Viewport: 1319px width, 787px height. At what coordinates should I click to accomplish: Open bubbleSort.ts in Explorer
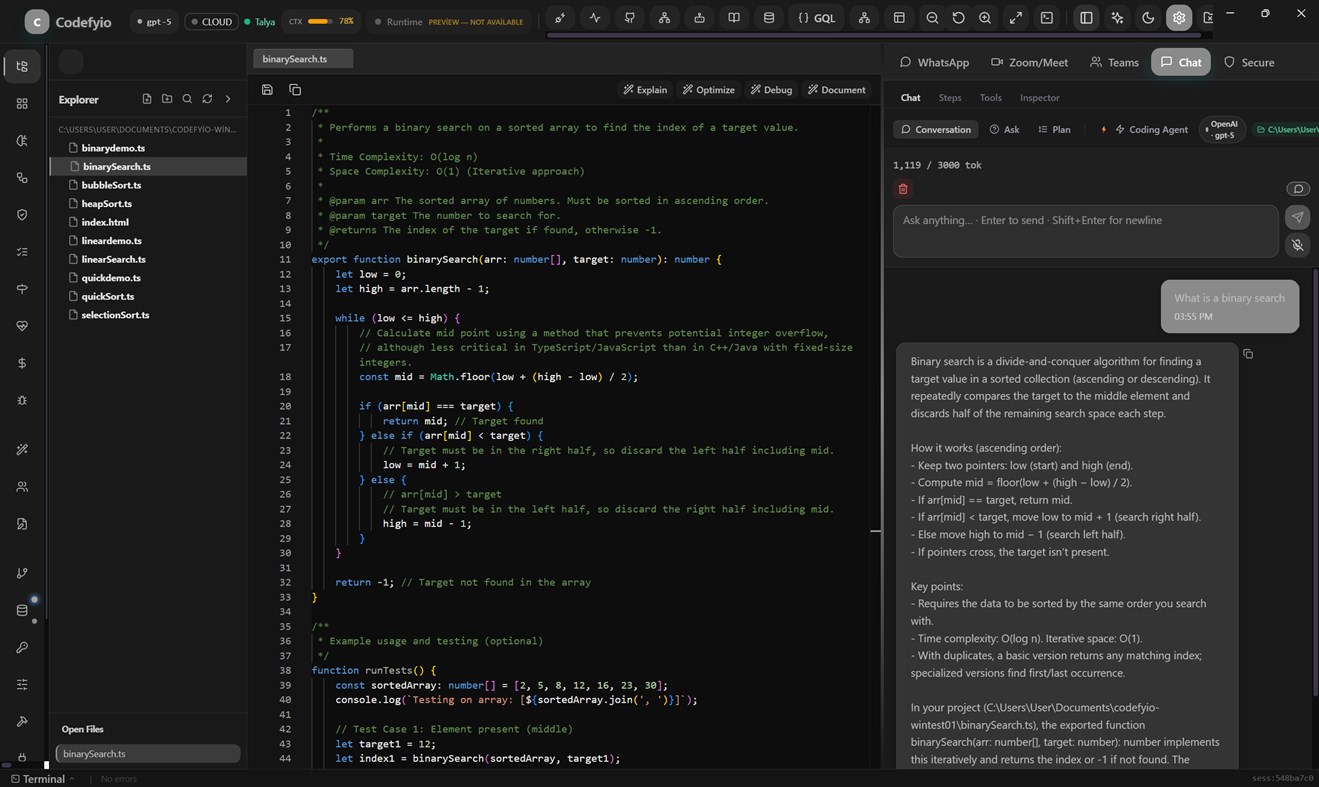[111, 185]
